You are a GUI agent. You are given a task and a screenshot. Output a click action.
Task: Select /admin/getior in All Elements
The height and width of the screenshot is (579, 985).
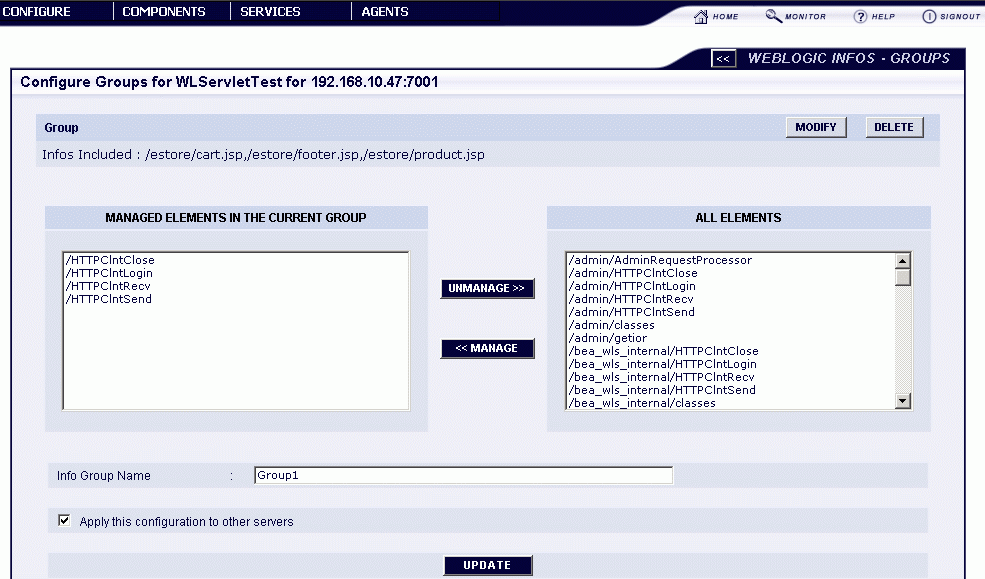(x=607, y=338)
